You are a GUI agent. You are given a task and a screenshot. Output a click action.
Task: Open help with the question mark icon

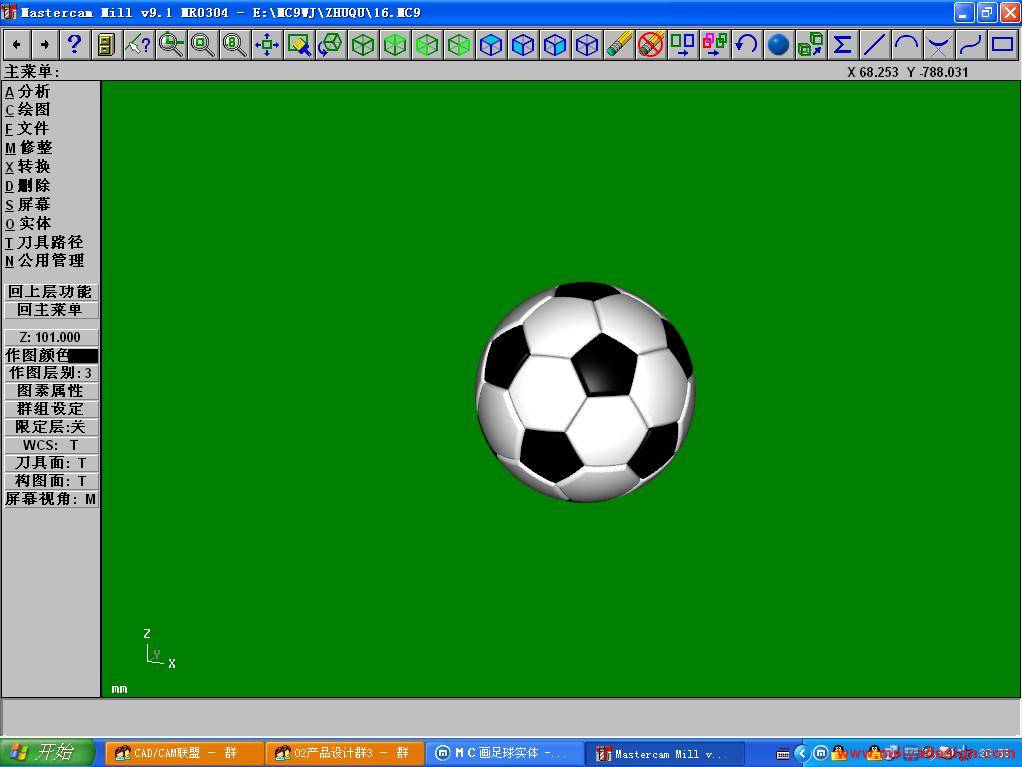(x=74, y=44)
